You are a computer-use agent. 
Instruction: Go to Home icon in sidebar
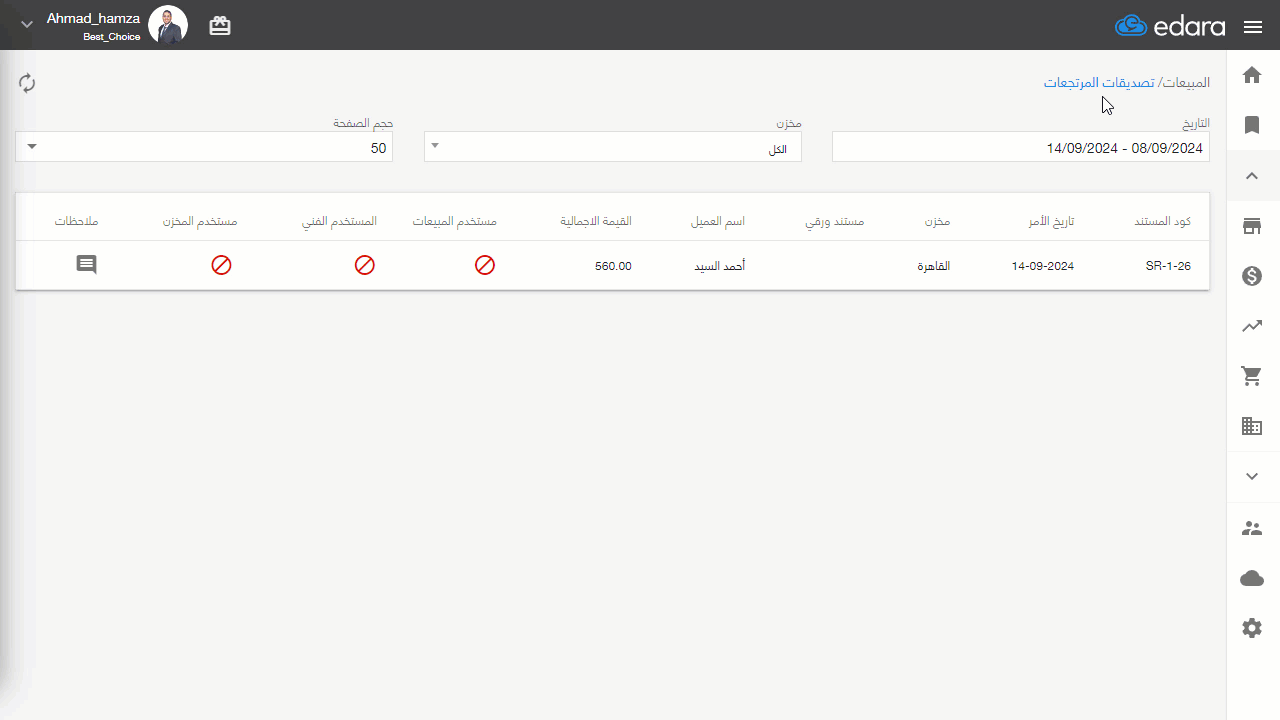(1252, 75)
